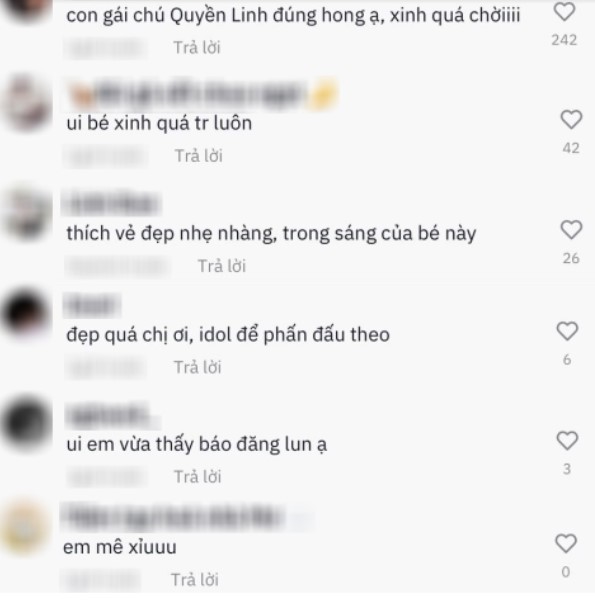Open blurred username above 'em mê xỉuuu'
Image resolution: width=595 pixels, height=603 pixels.
188,517
